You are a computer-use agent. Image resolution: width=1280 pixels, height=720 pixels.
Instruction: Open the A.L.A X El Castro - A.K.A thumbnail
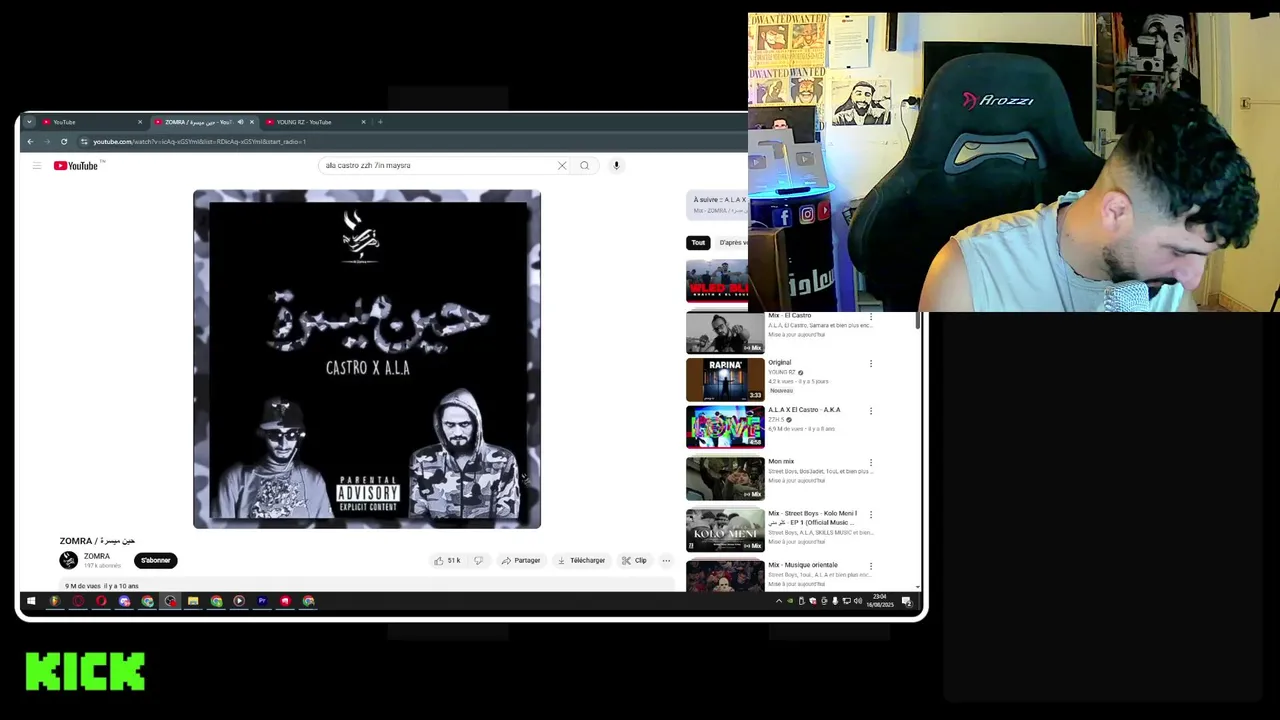tap(725, 427)
